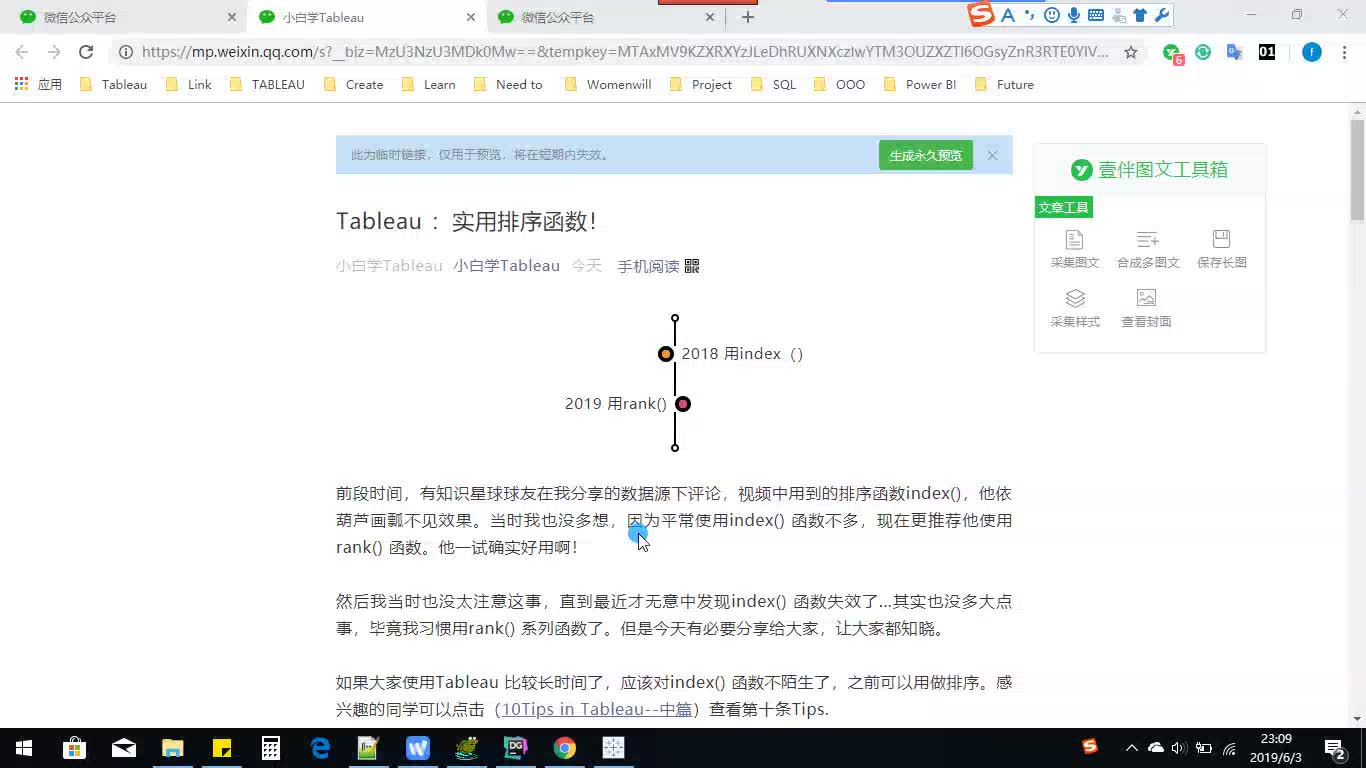The width and height of the screenshot is (1366, 768).
Task: Toggle Sogou Chinese/English mode A icon
Action: click(x=1008, y=15)
